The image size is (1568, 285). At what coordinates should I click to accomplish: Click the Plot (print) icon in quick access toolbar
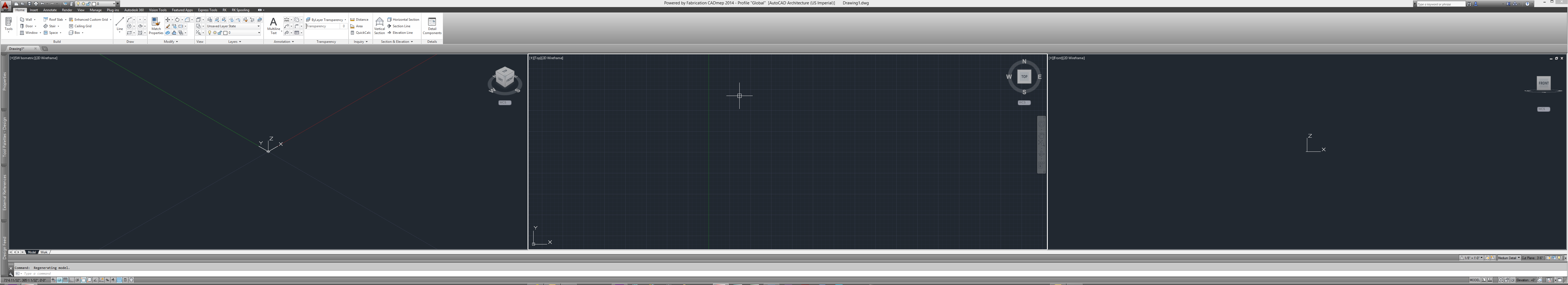[36, 4]
